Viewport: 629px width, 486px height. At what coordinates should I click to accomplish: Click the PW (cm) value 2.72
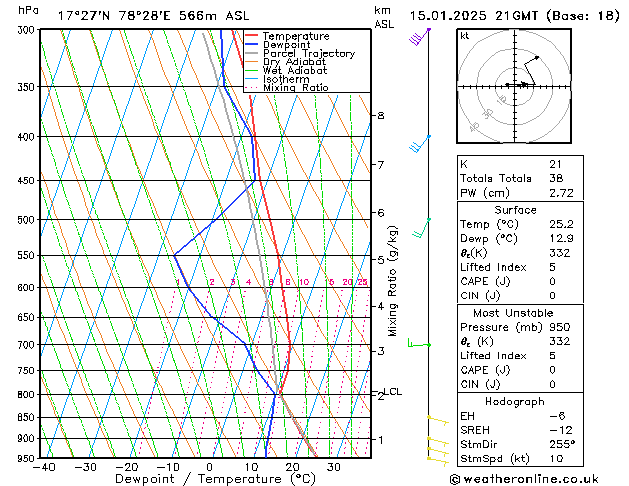[x=562, y=193]
